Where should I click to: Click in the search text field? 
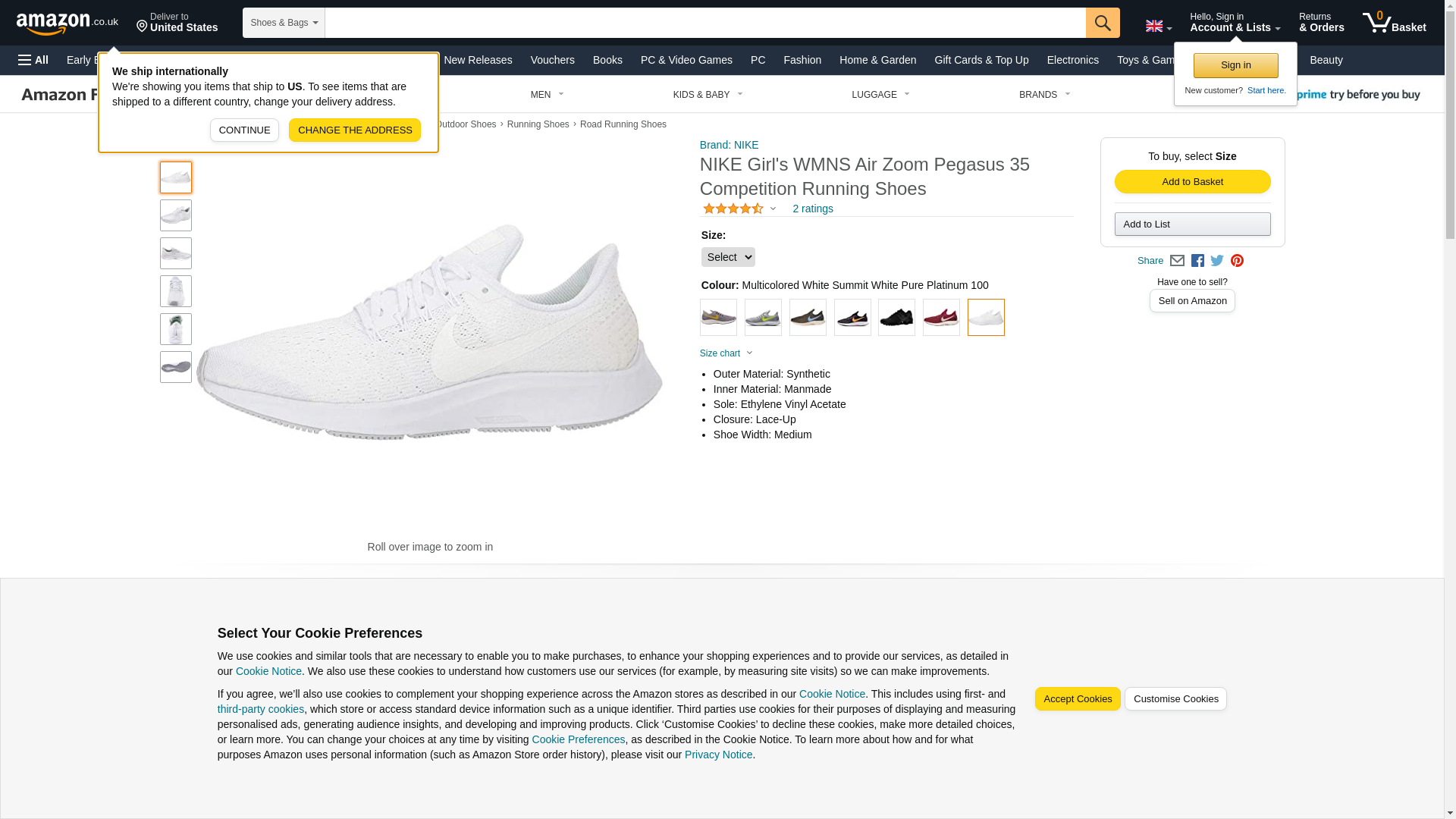(x=704, y=23)
